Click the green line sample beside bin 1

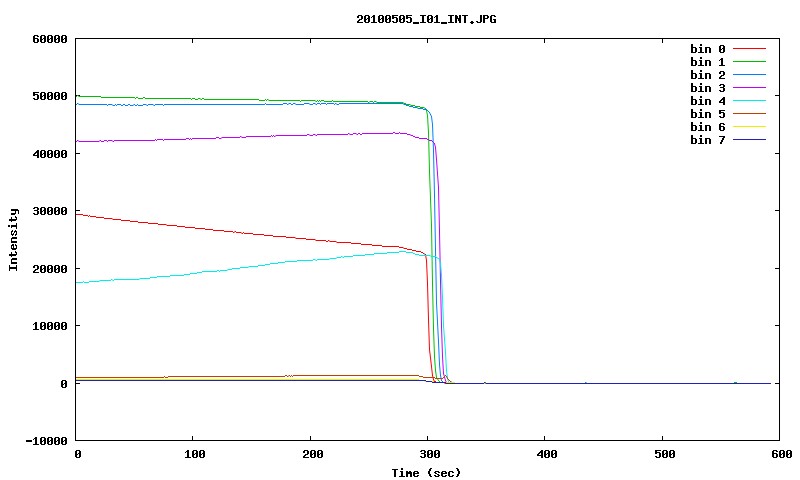pos(749,62)
